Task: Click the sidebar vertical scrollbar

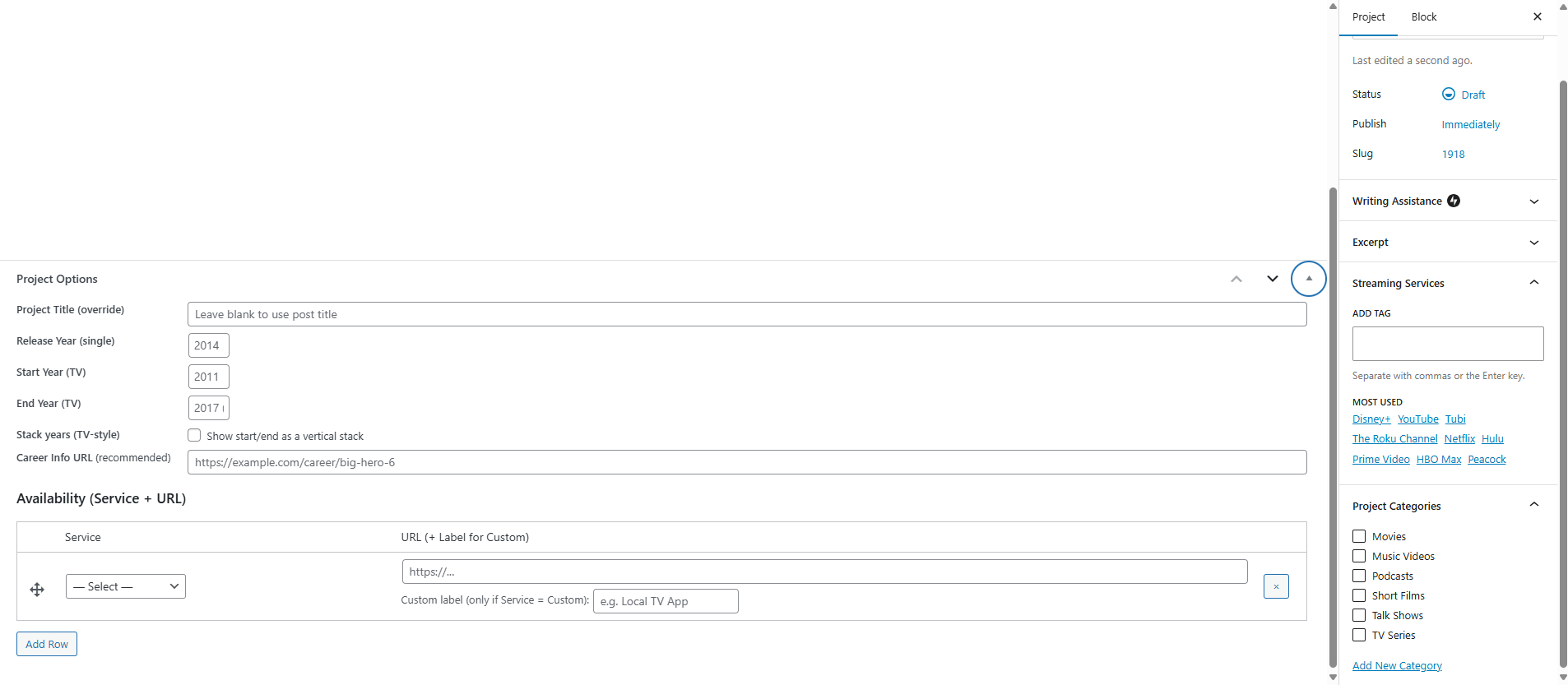Action: click(x=1563, y=370)
